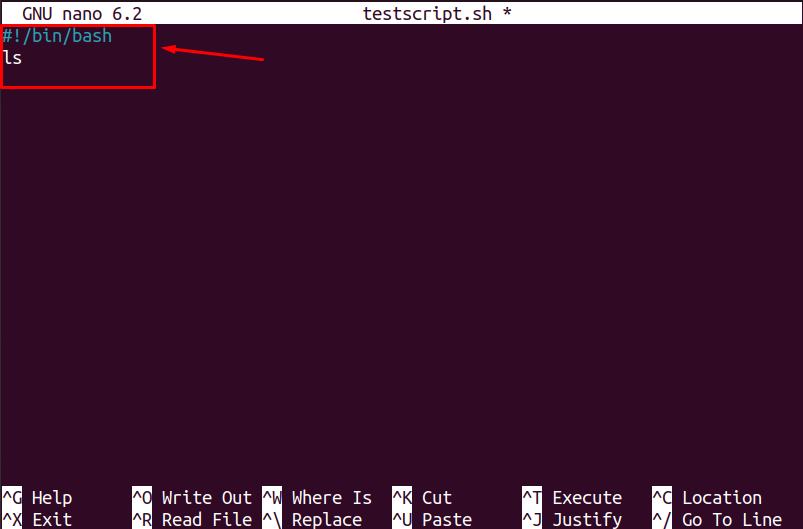The height and width of the screenshot is (529, 803).
Task: Place cursor on the #!/bin/bash line
Action: 57,36
